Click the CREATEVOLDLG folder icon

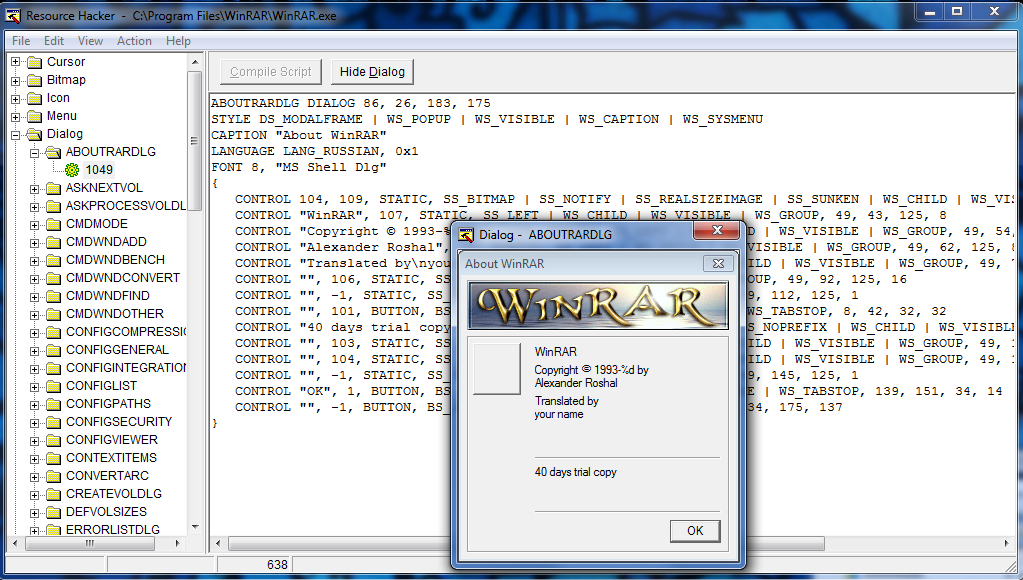[53, 494]
